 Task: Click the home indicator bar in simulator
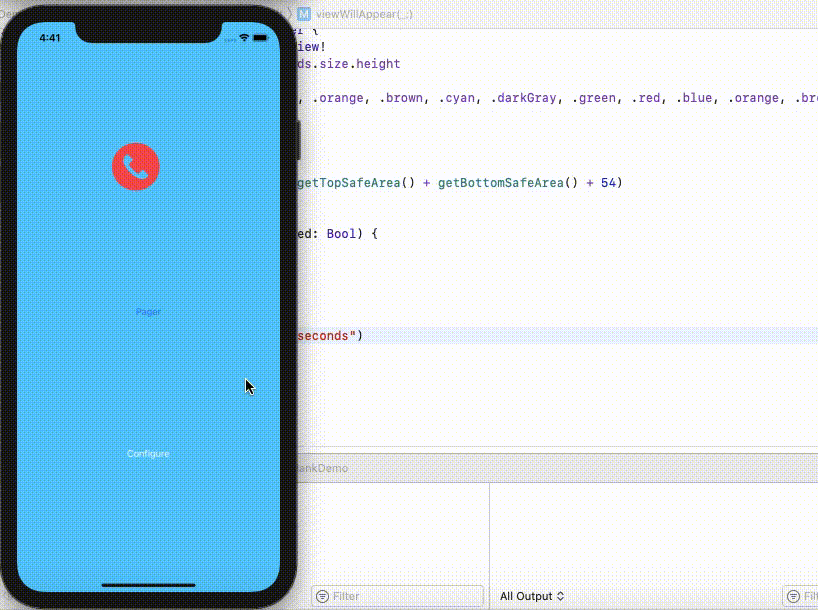pyautogui.click(x=148, y=585)
